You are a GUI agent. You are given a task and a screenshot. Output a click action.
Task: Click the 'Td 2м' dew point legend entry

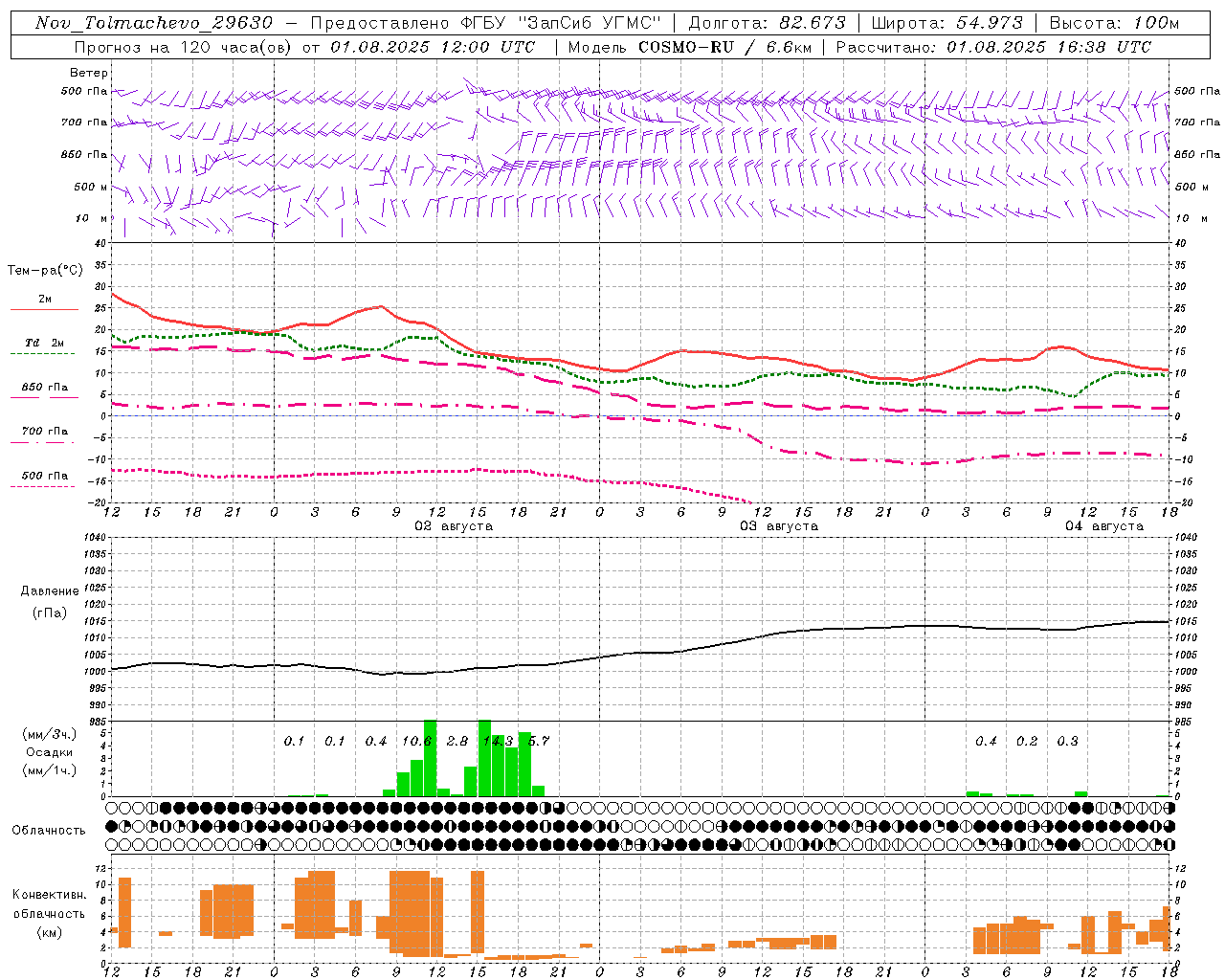(45, 343)
